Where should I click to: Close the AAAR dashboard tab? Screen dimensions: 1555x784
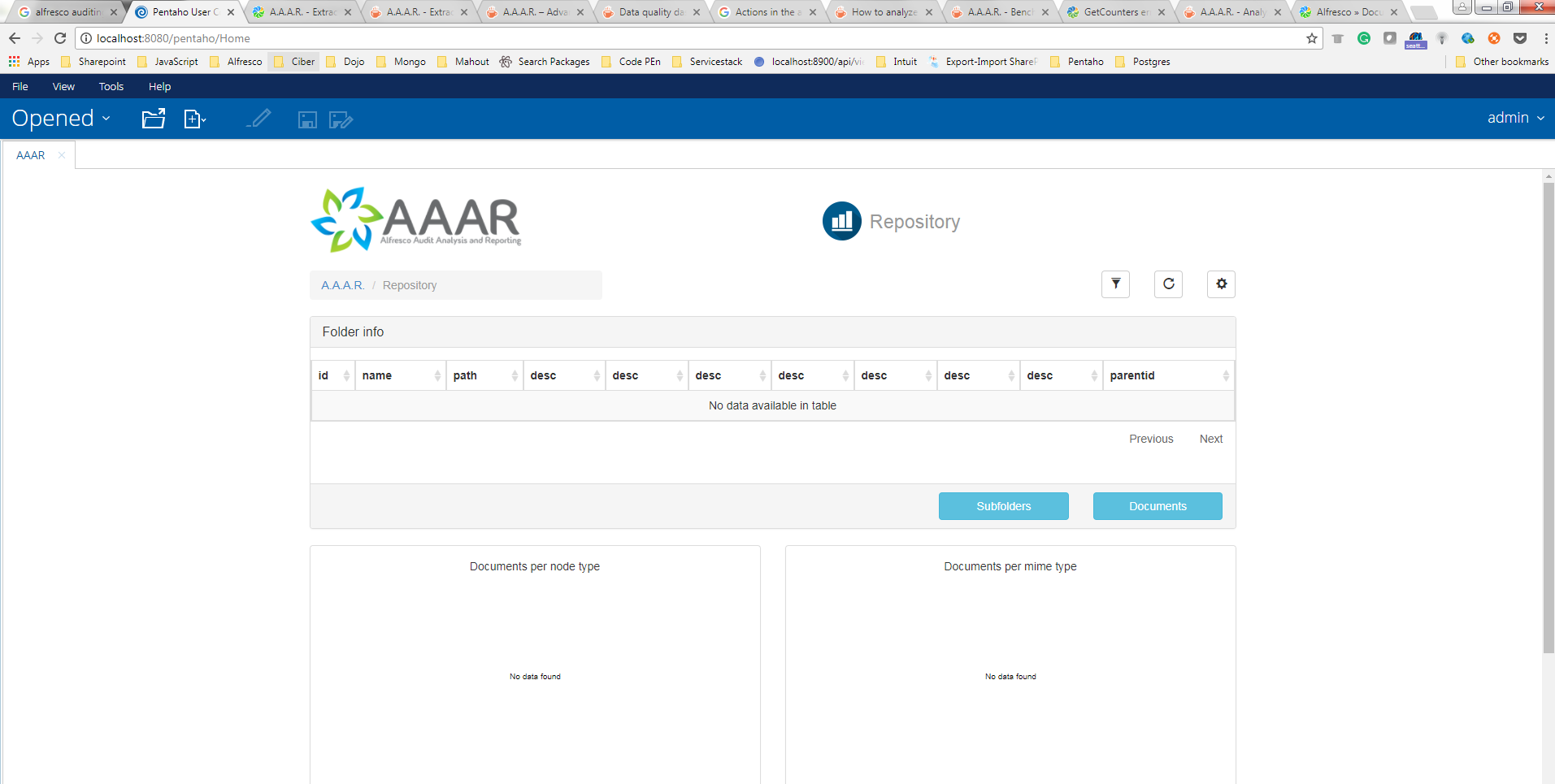(62, 155)
